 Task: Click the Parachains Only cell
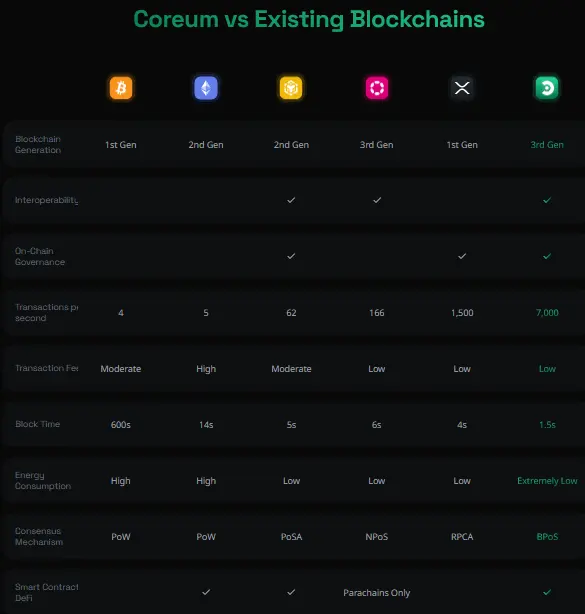click(377, 592)
